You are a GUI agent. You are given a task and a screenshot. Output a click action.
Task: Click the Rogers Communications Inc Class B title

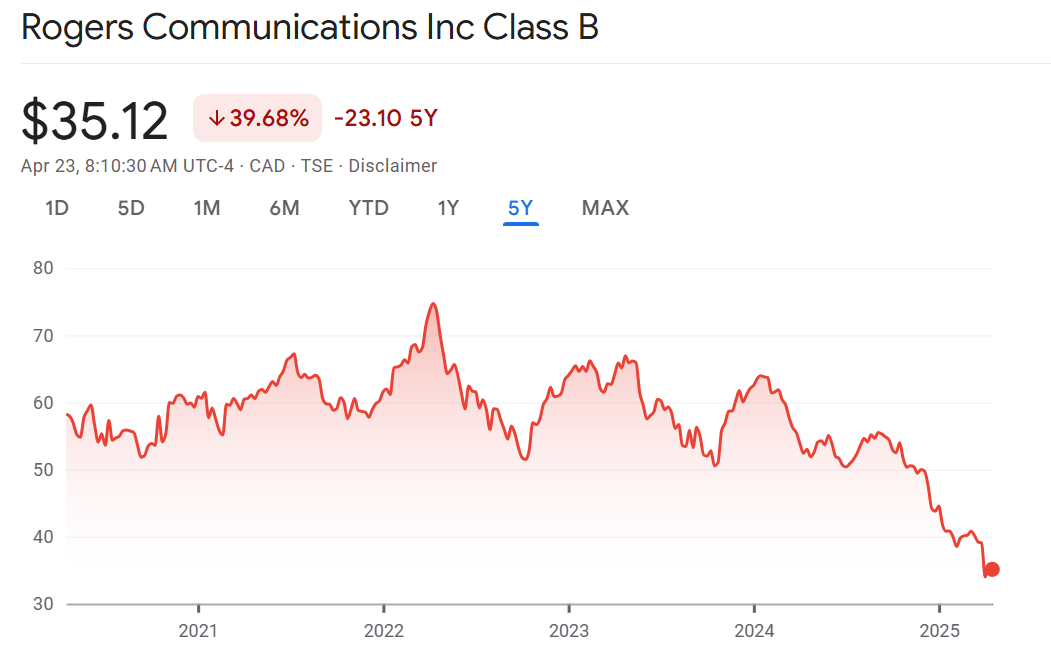(x=310, y=28)
